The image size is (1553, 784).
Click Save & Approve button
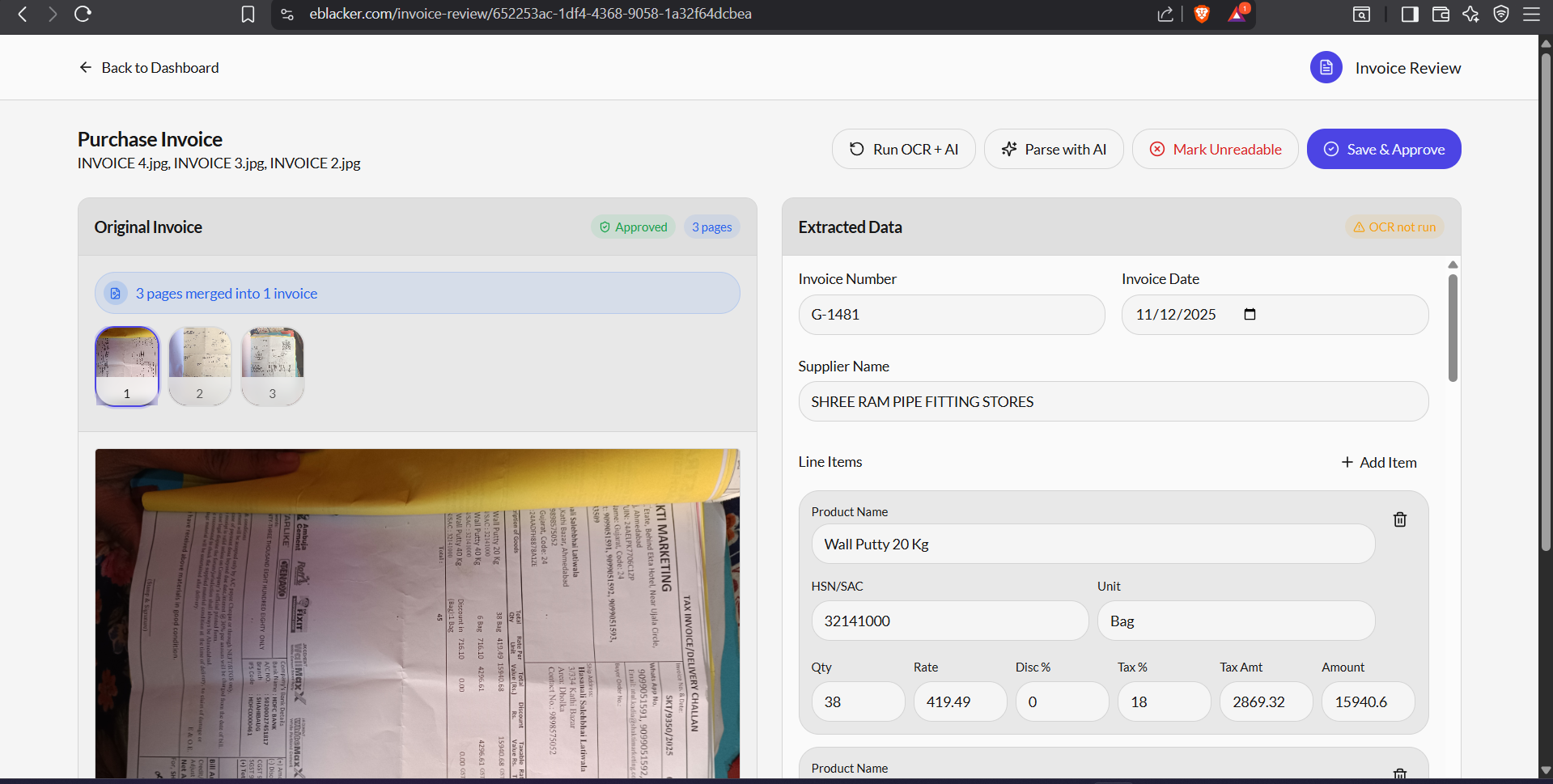[x=1384, y=149]
